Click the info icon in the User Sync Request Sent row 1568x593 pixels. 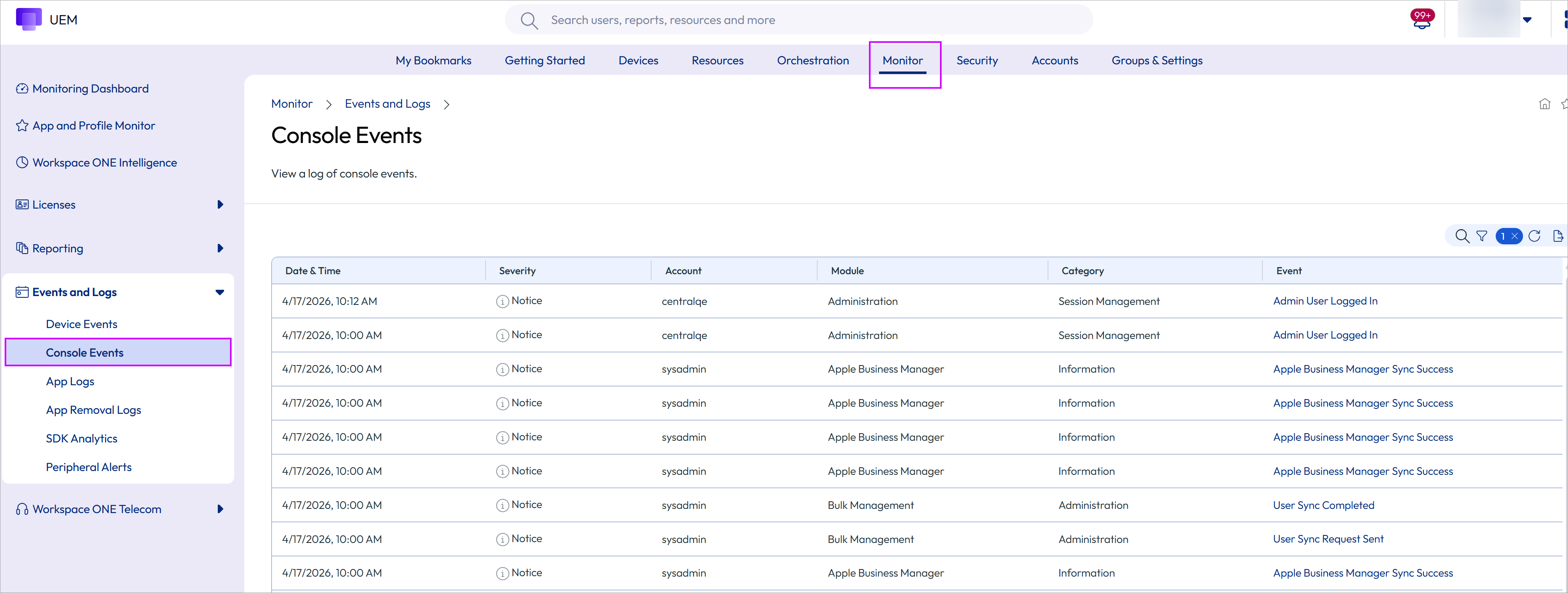click(x=502, y=540)
